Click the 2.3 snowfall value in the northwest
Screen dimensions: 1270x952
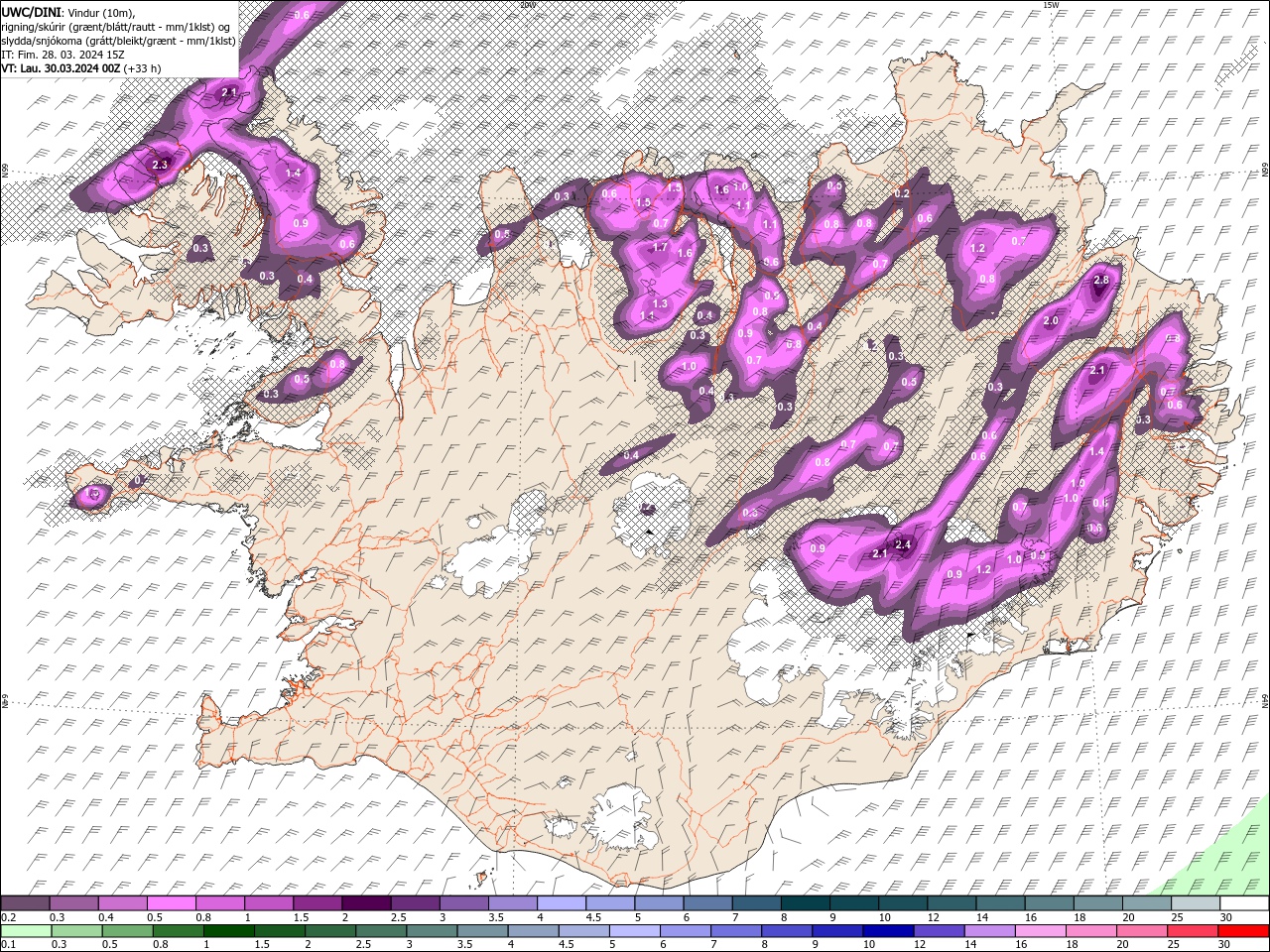pyautogui.click(x=161, y=165)
